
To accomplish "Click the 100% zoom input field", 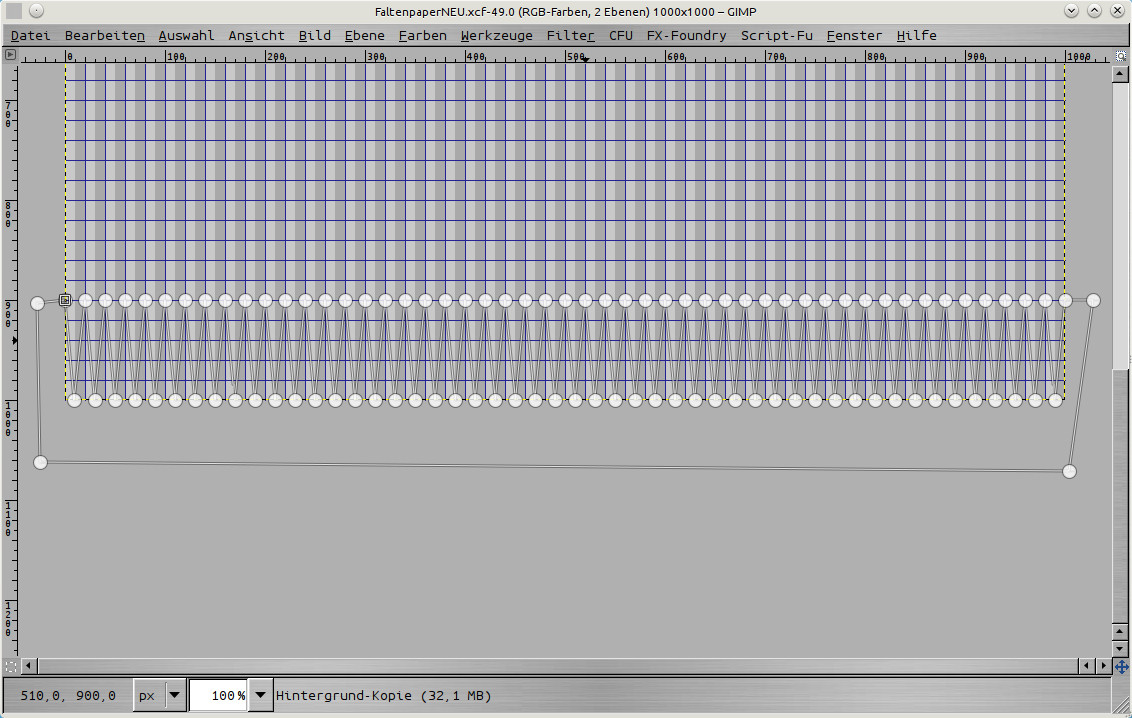I will tap(218, 695).
